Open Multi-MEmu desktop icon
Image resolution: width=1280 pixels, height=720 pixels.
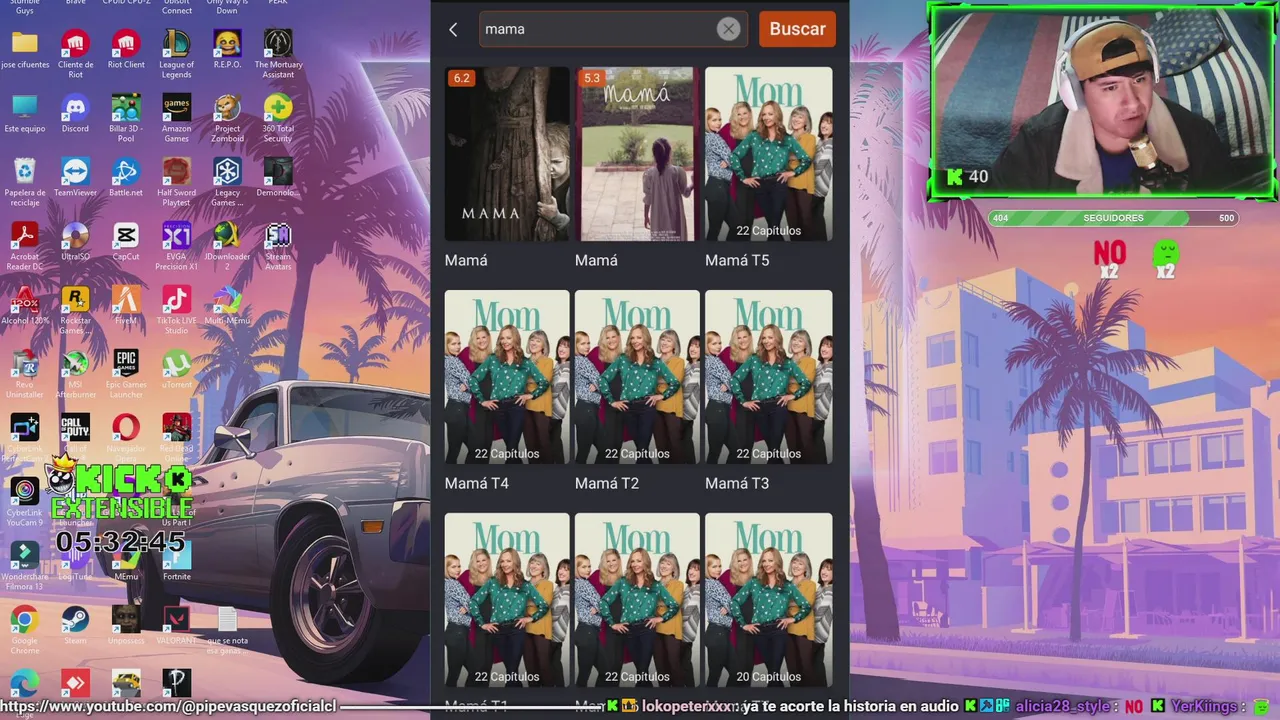point(227,305)
